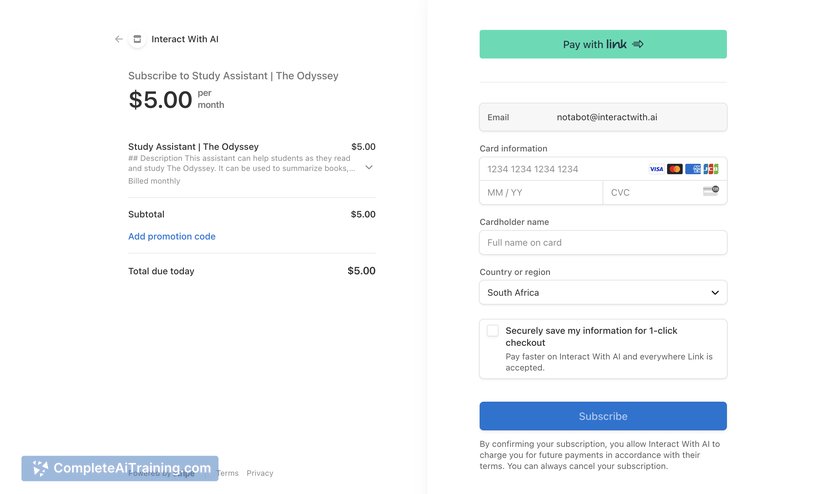Click the blue Subscribe button

point(603,416)
